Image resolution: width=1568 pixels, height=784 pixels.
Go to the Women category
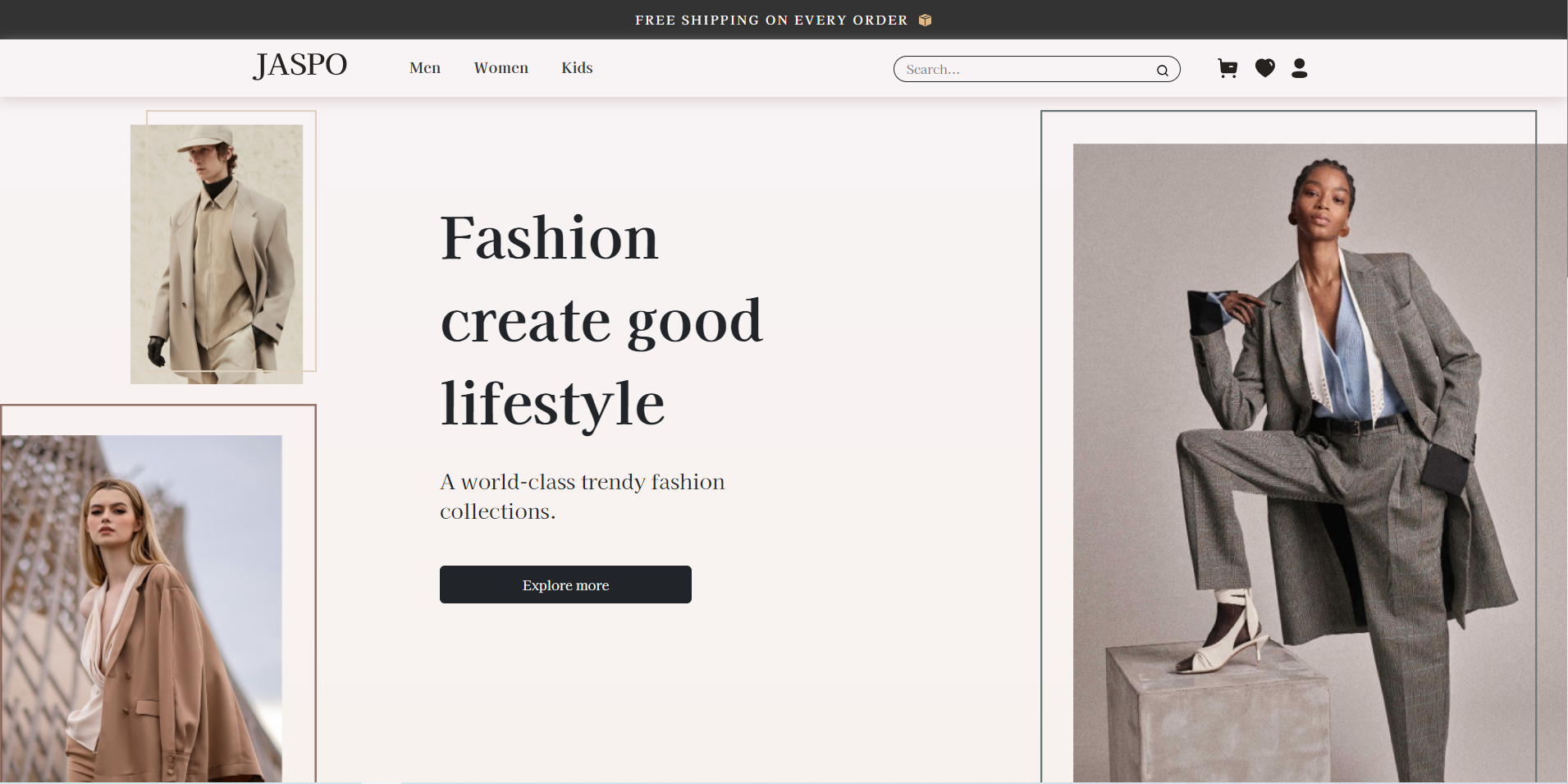[x=501, y=68]
